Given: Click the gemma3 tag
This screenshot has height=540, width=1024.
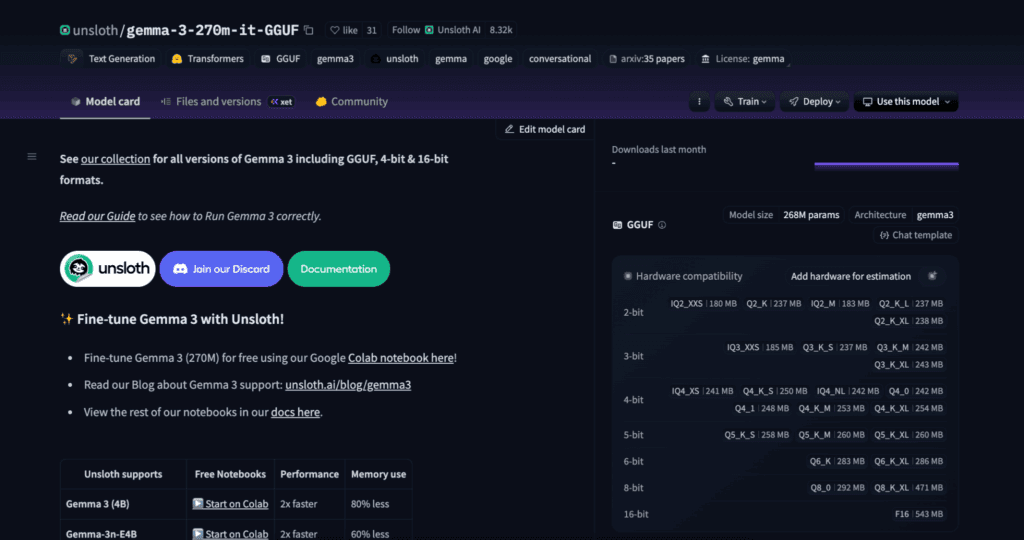Looking at the screenshot, I should (335, 59).
